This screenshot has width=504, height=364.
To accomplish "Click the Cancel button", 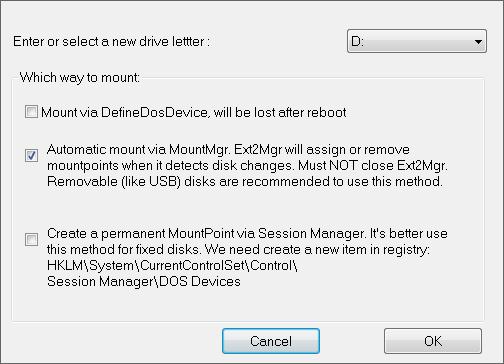I will click(271, 341).
